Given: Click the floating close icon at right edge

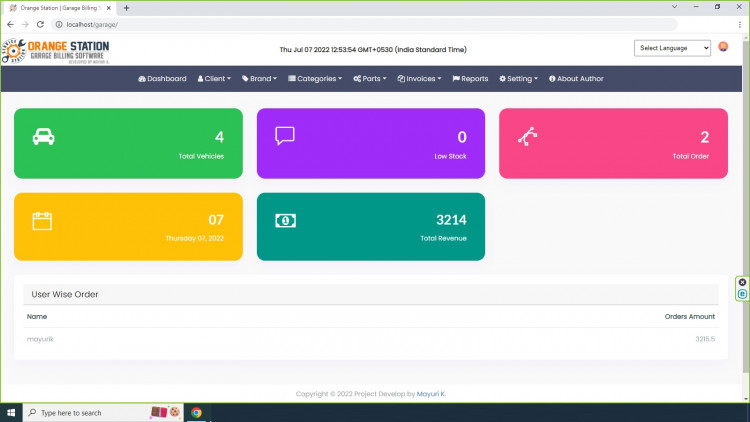Looking at the screenshot, I should 742,282.
